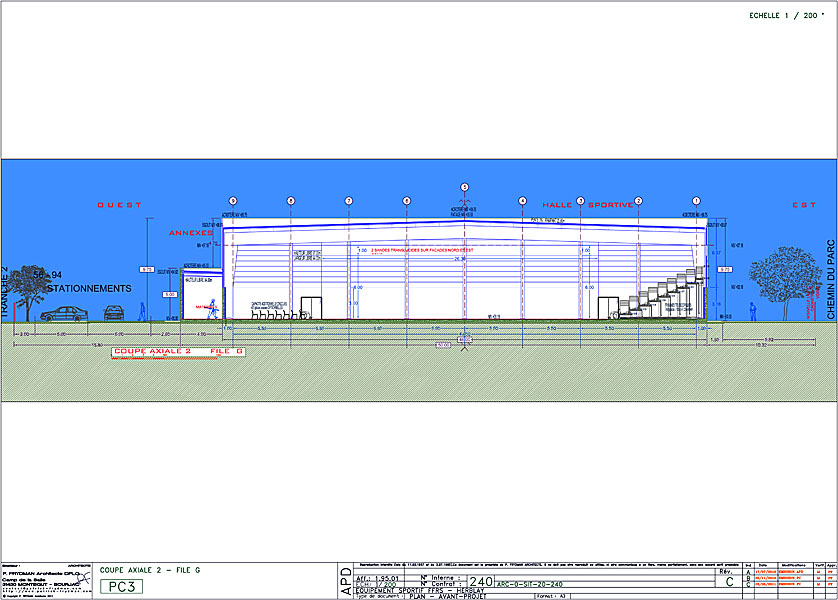The width and height of the screenshot is (838, 600).
Task: Pick the sedan car in the parking area
Action: click(64, 314)
